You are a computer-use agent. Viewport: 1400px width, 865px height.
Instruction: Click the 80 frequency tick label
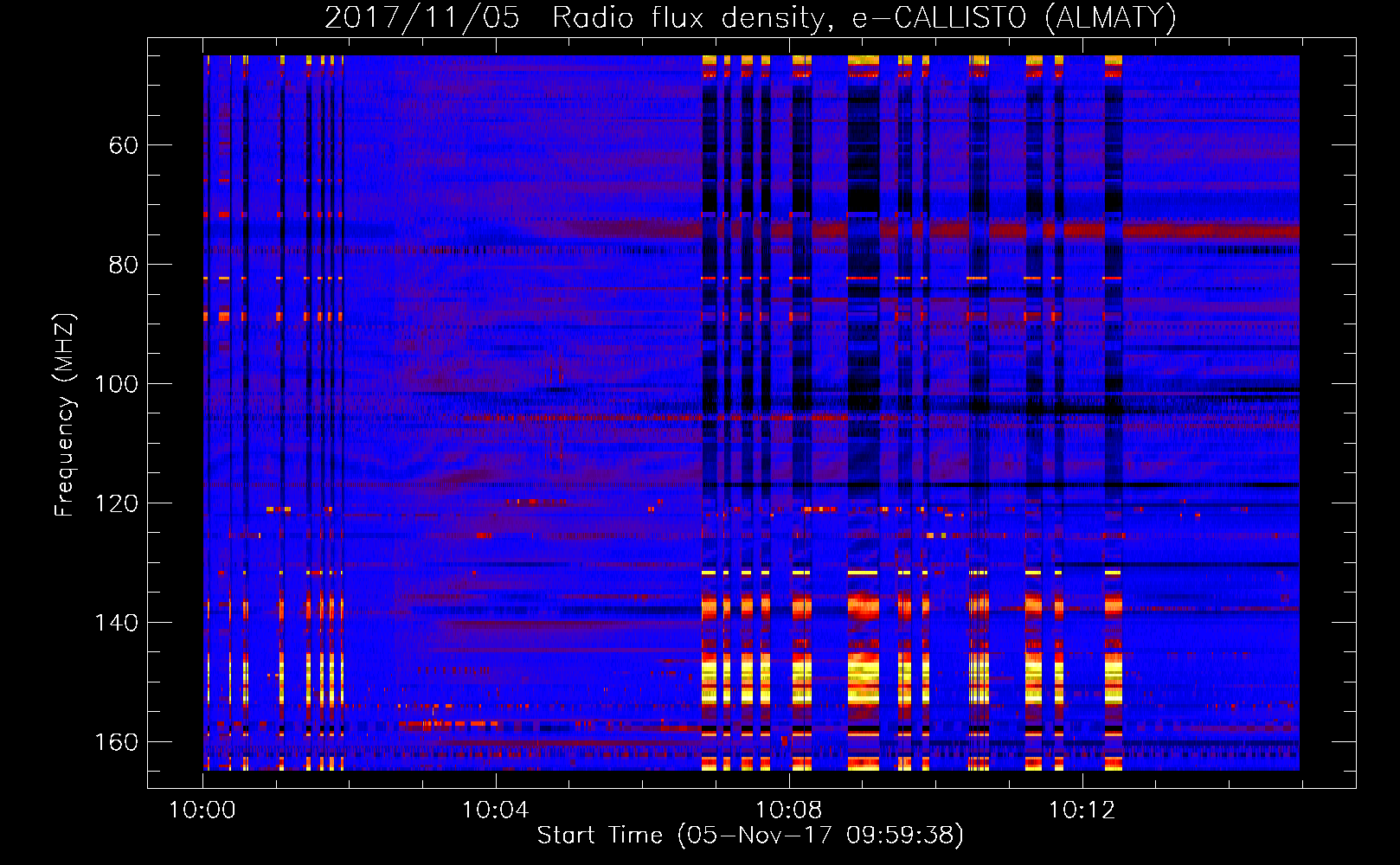click(124, 265)
